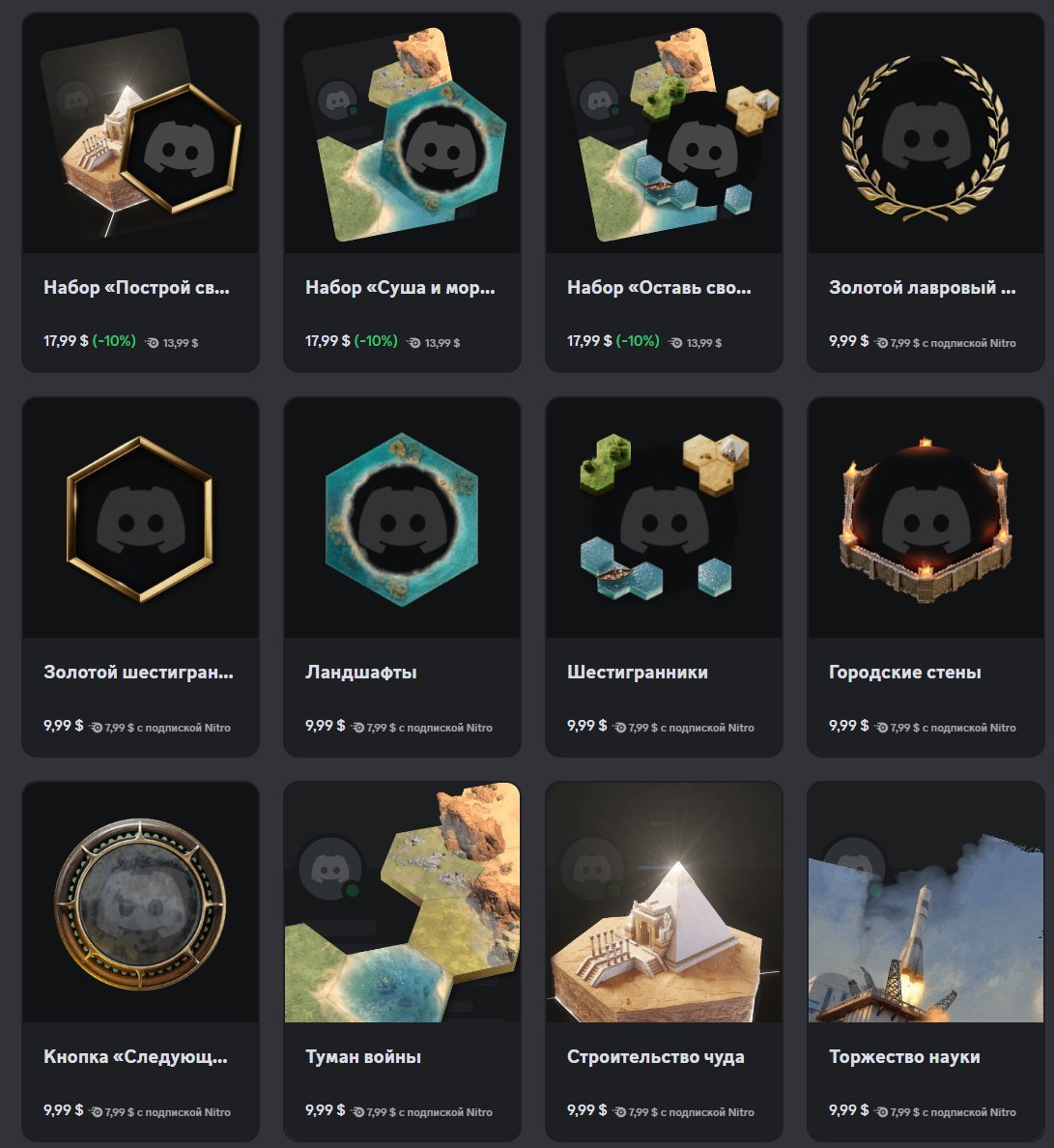Viewport: 1054px width, 1148px height.
Task: Click 9,99 $ price under Строительство чуда
Action: (587, 1110)
